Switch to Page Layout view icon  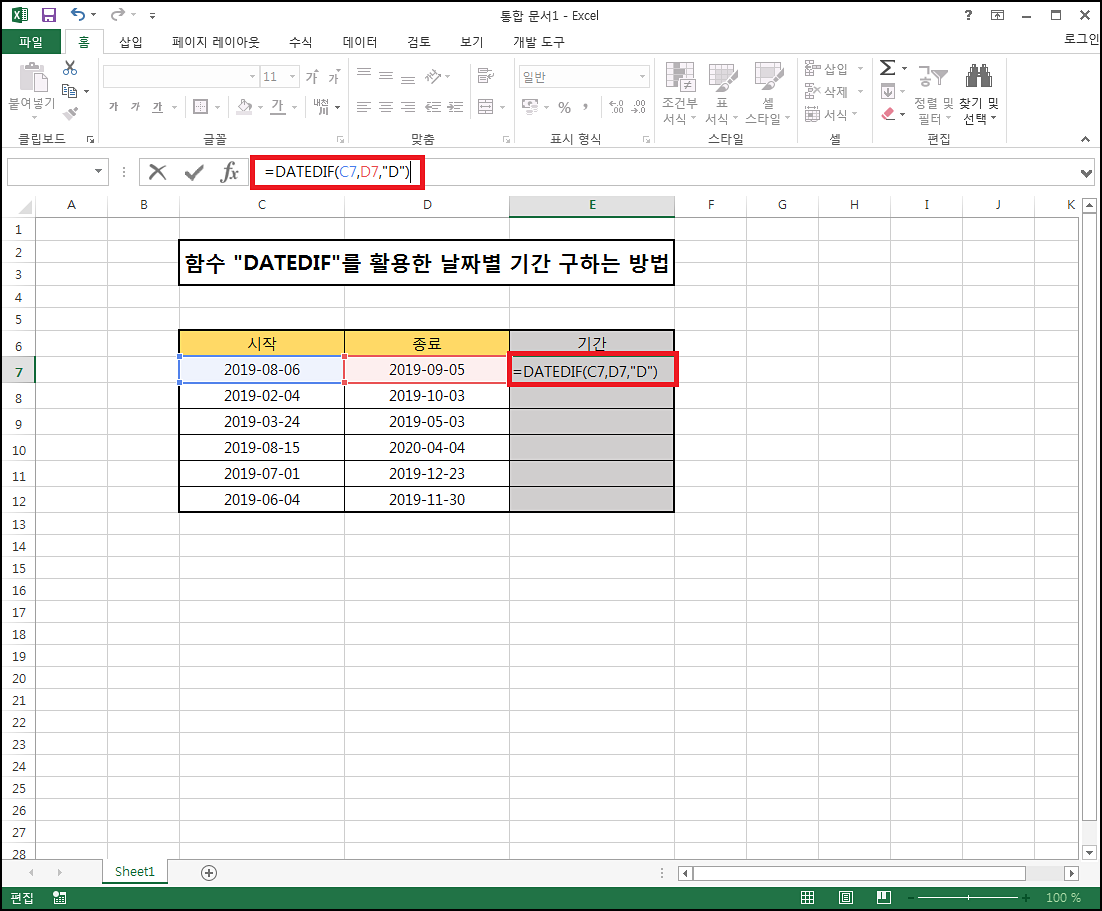point(846,898)
